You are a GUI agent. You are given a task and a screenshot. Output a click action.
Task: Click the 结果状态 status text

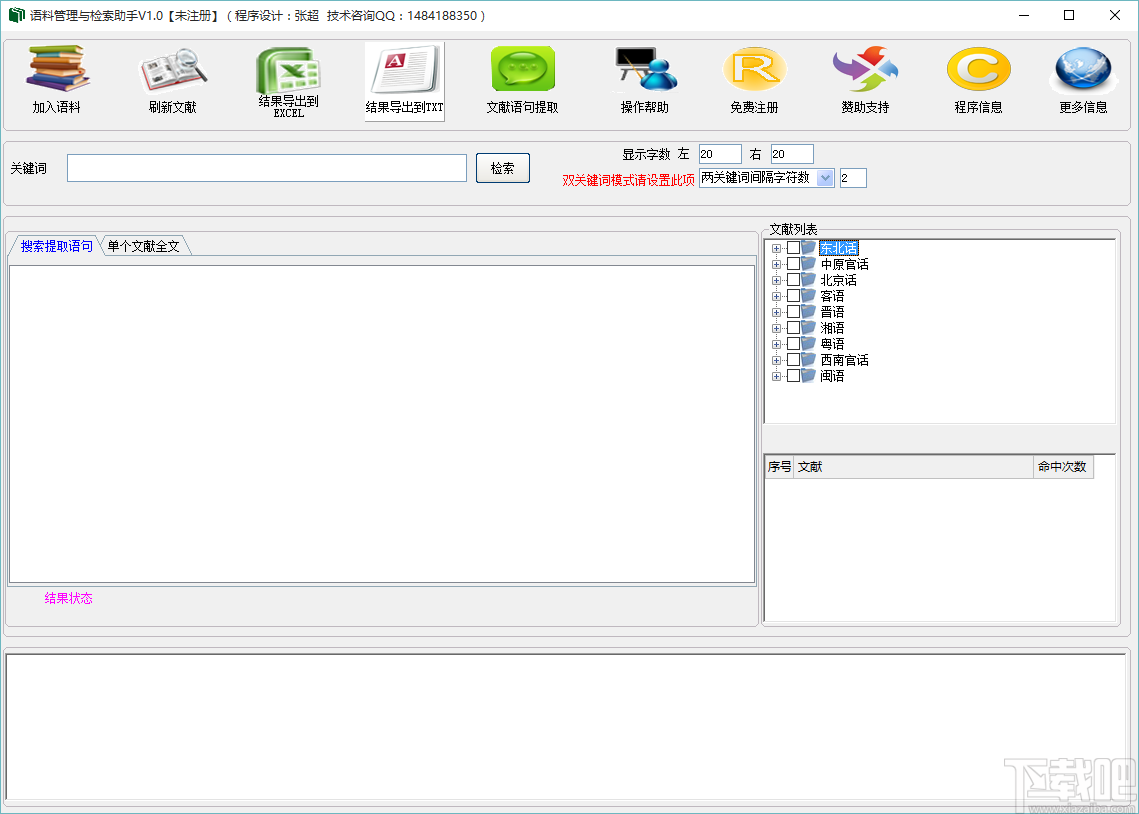click(68, 598)
